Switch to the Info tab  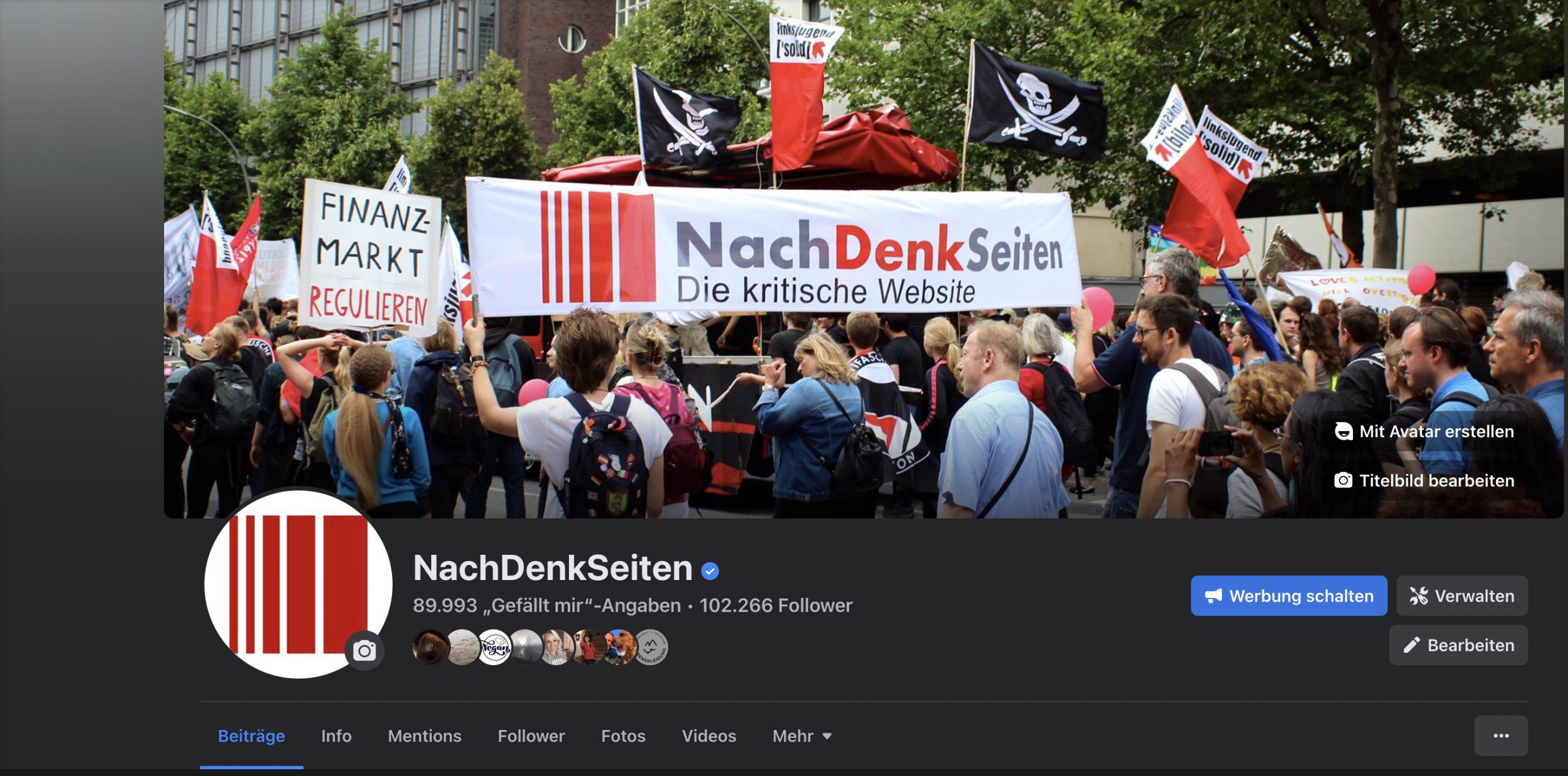click(x=336, y=736)
